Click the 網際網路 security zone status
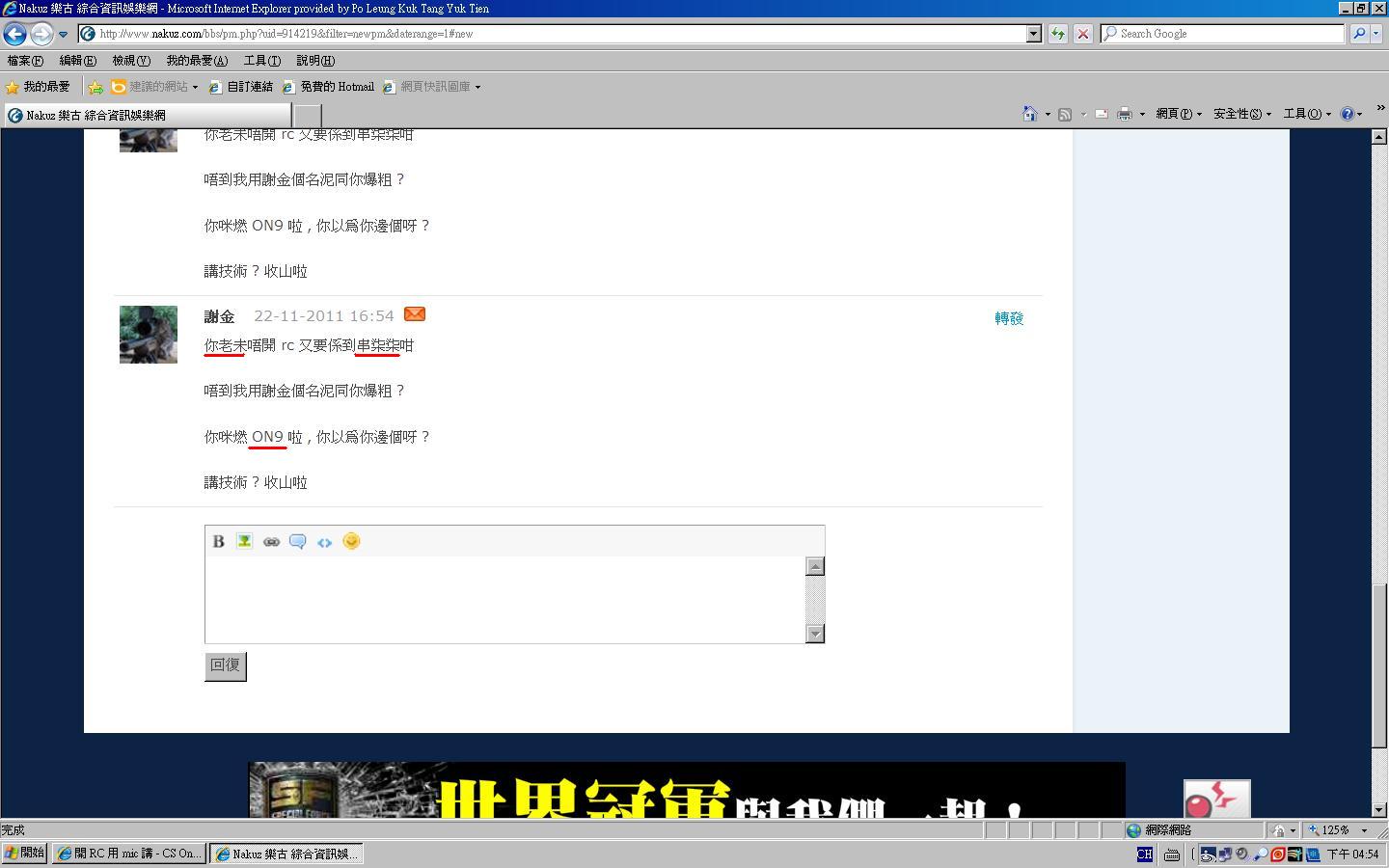 click(1195, 830)
